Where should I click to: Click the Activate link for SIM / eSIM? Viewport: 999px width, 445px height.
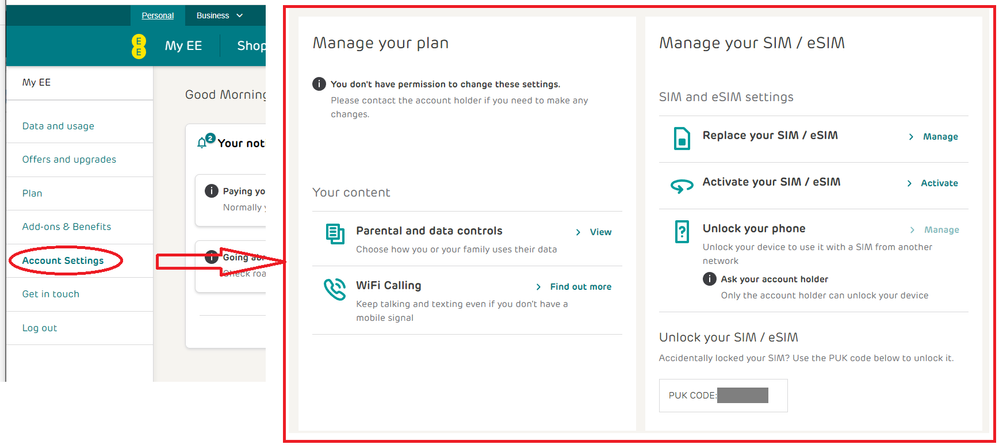coord(939,183)
